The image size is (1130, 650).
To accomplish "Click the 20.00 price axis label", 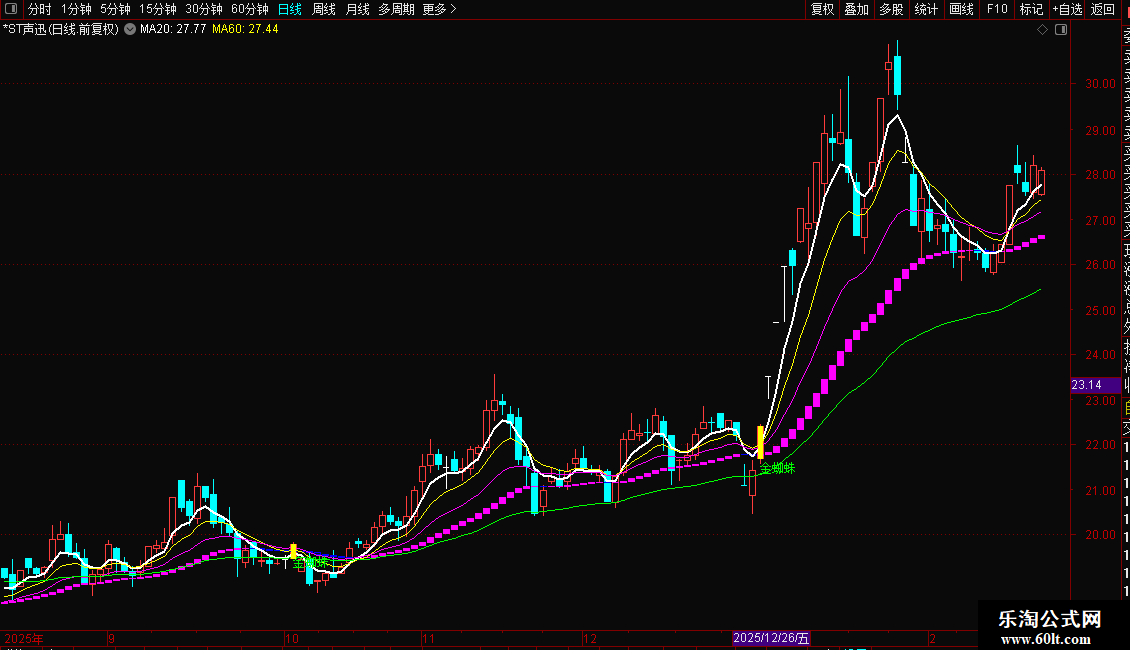I will tap(1100, 535).
